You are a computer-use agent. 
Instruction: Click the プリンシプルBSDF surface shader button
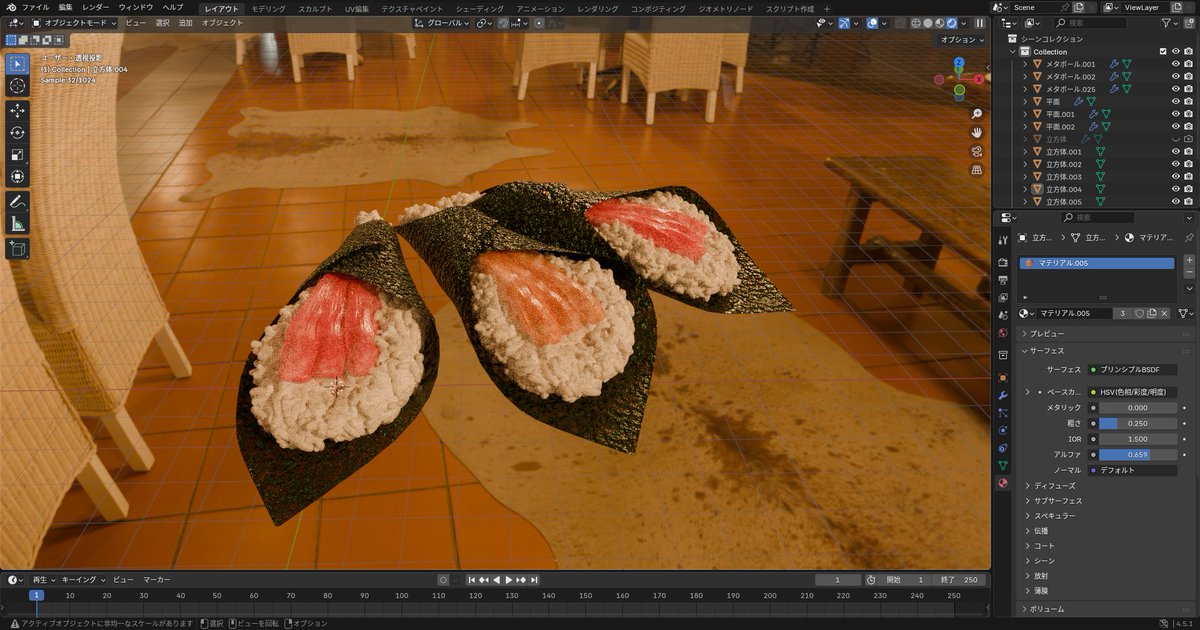click(1133, 370)
